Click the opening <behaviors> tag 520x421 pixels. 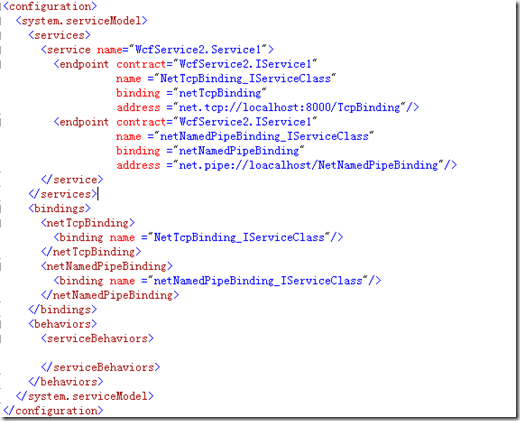63,324
